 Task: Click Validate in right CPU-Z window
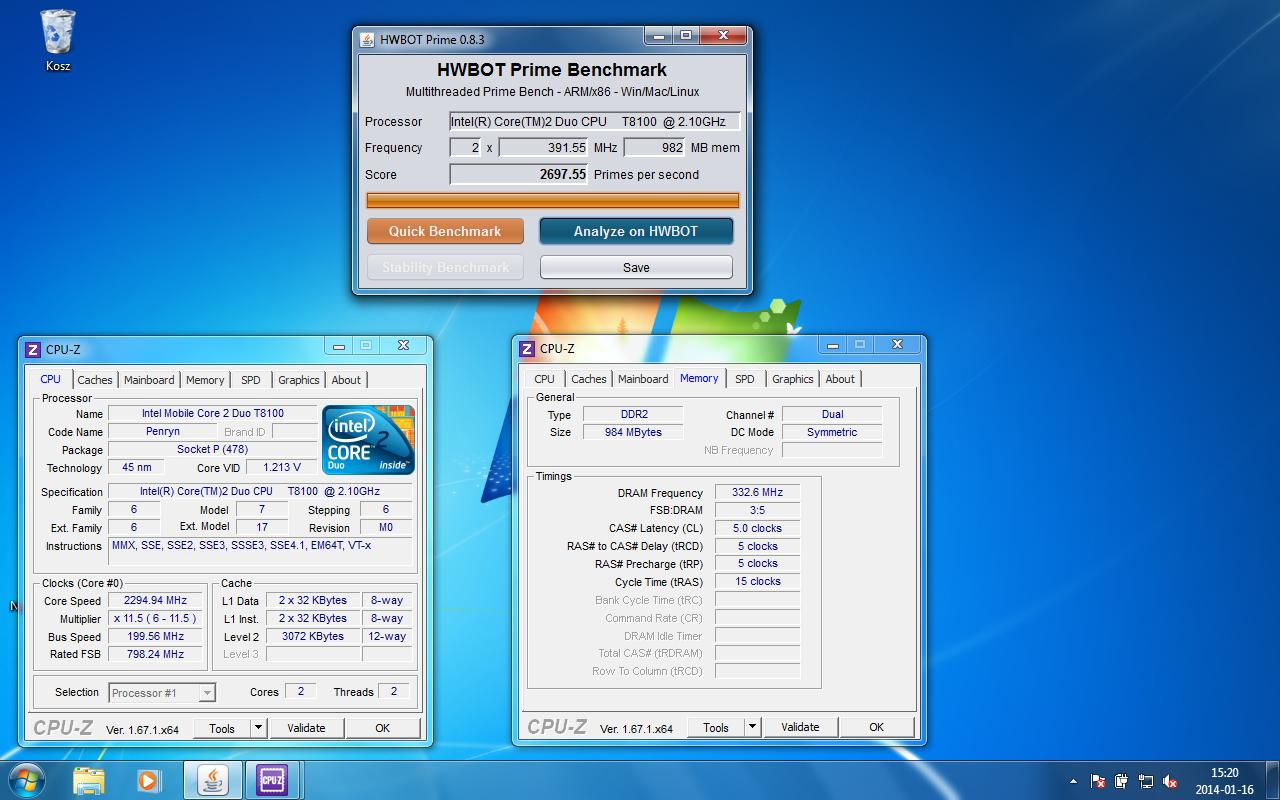click(x=800, y=727)
